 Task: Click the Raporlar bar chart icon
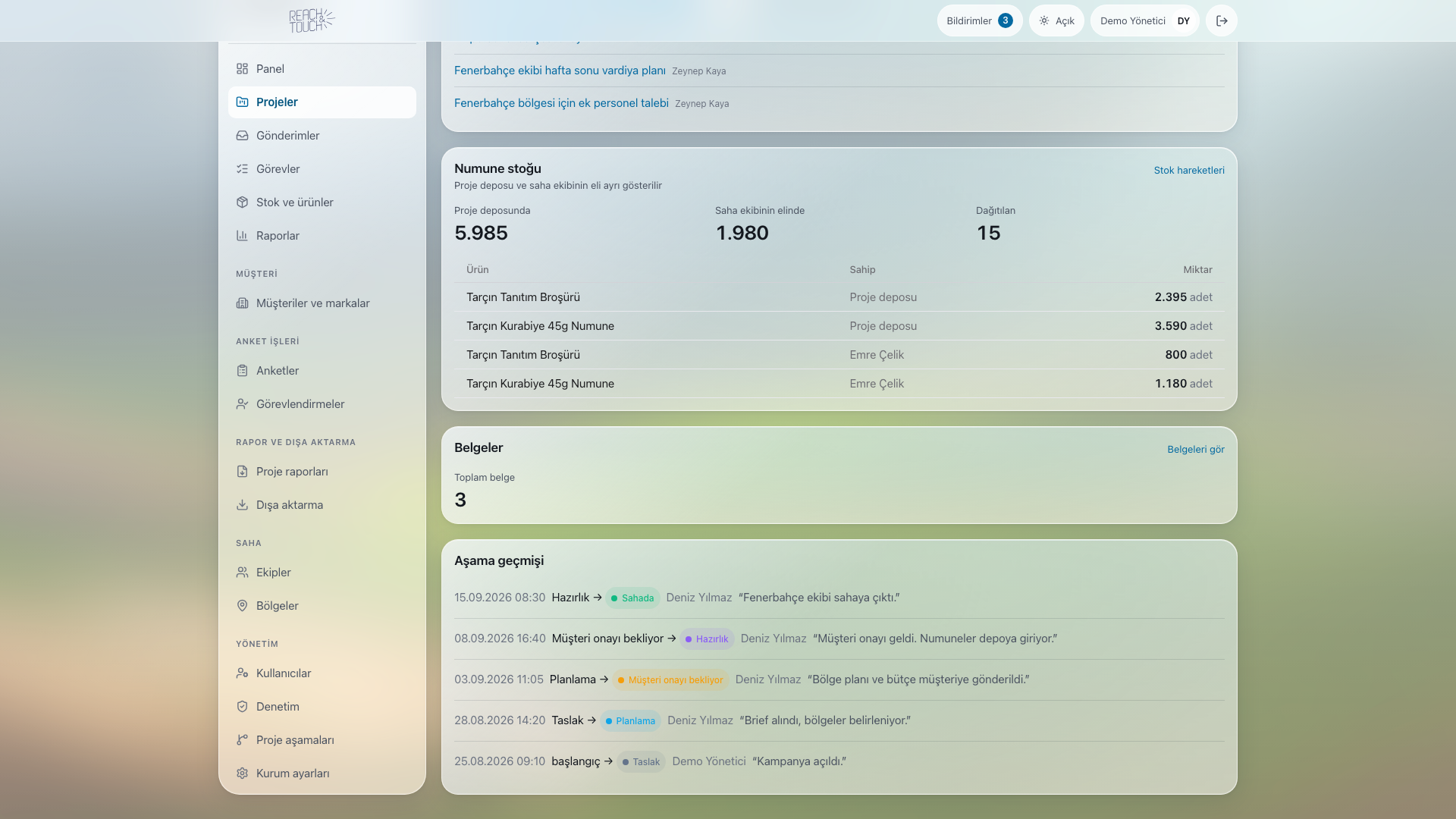[242, 236]
